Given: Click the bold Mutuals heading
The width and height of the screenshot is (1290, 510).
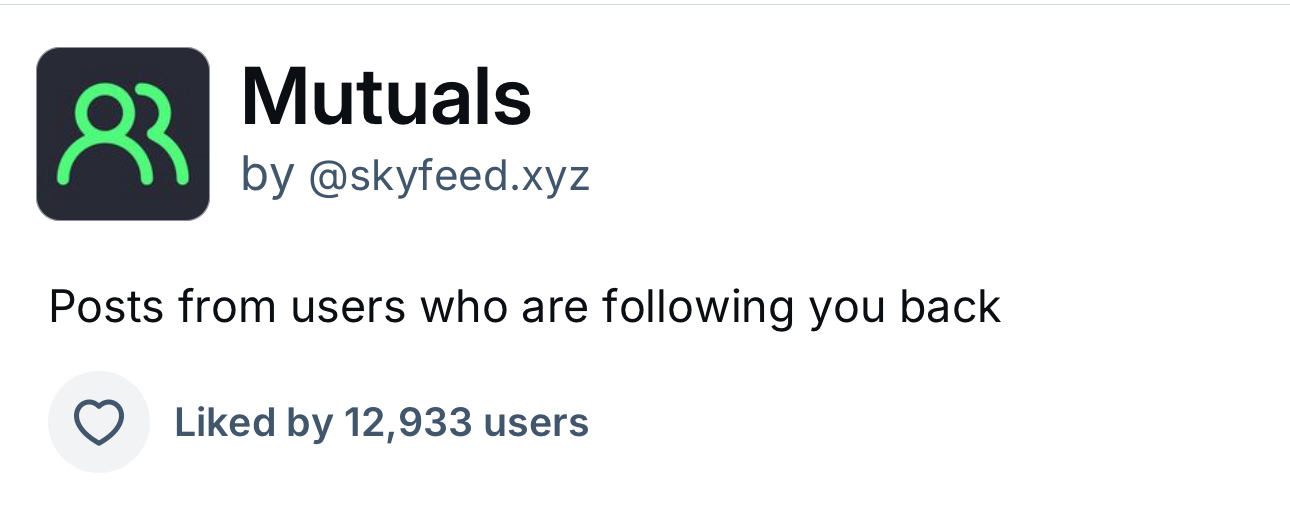Looking at the screenshot, I should 386,97.
